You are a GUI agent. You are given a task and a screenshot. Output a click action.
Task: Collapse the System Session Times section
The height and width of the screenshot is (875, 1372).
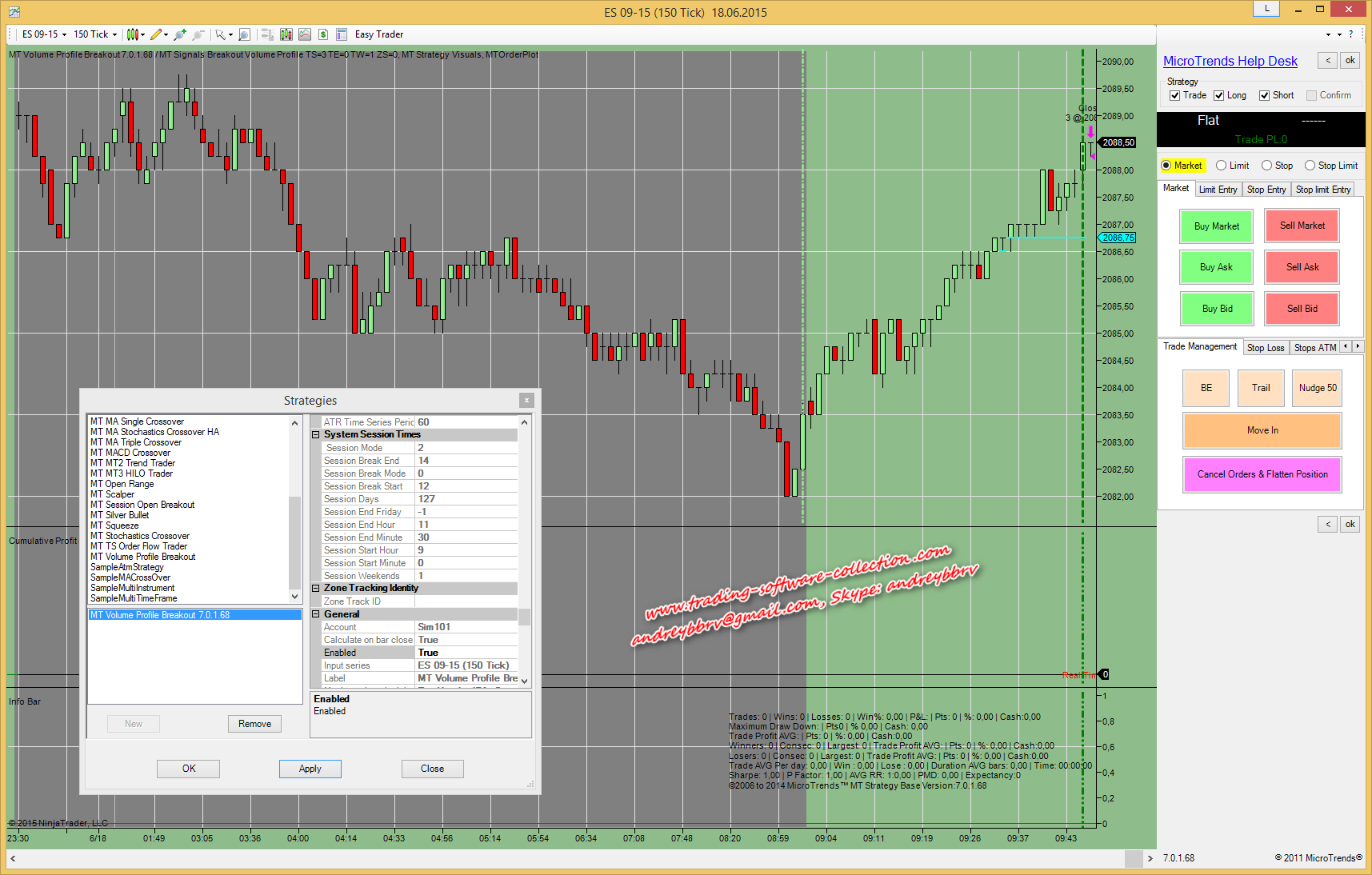click(316, 435)
